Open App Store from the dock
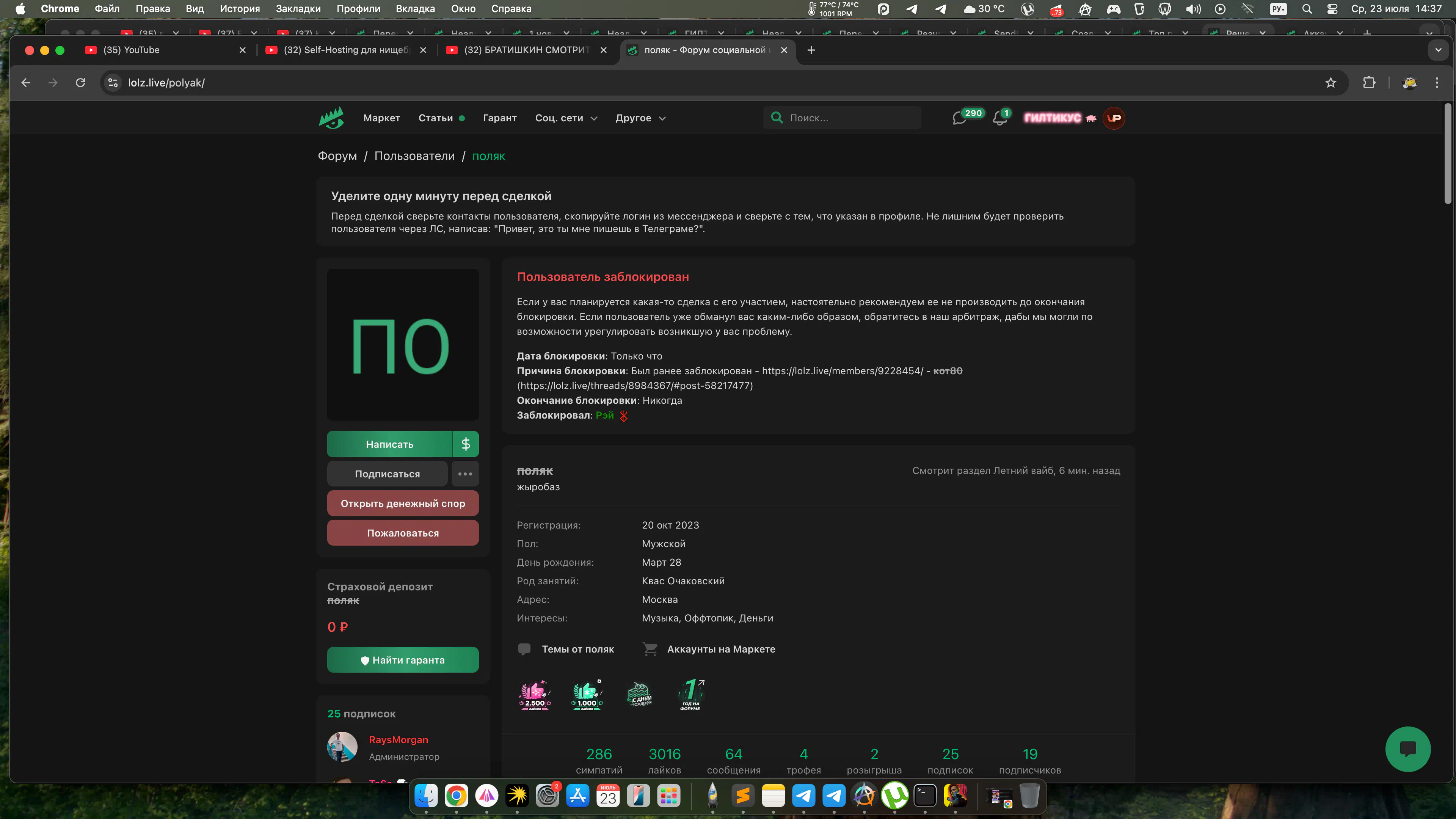1456x819 pixels. click(x=577, y=796)
